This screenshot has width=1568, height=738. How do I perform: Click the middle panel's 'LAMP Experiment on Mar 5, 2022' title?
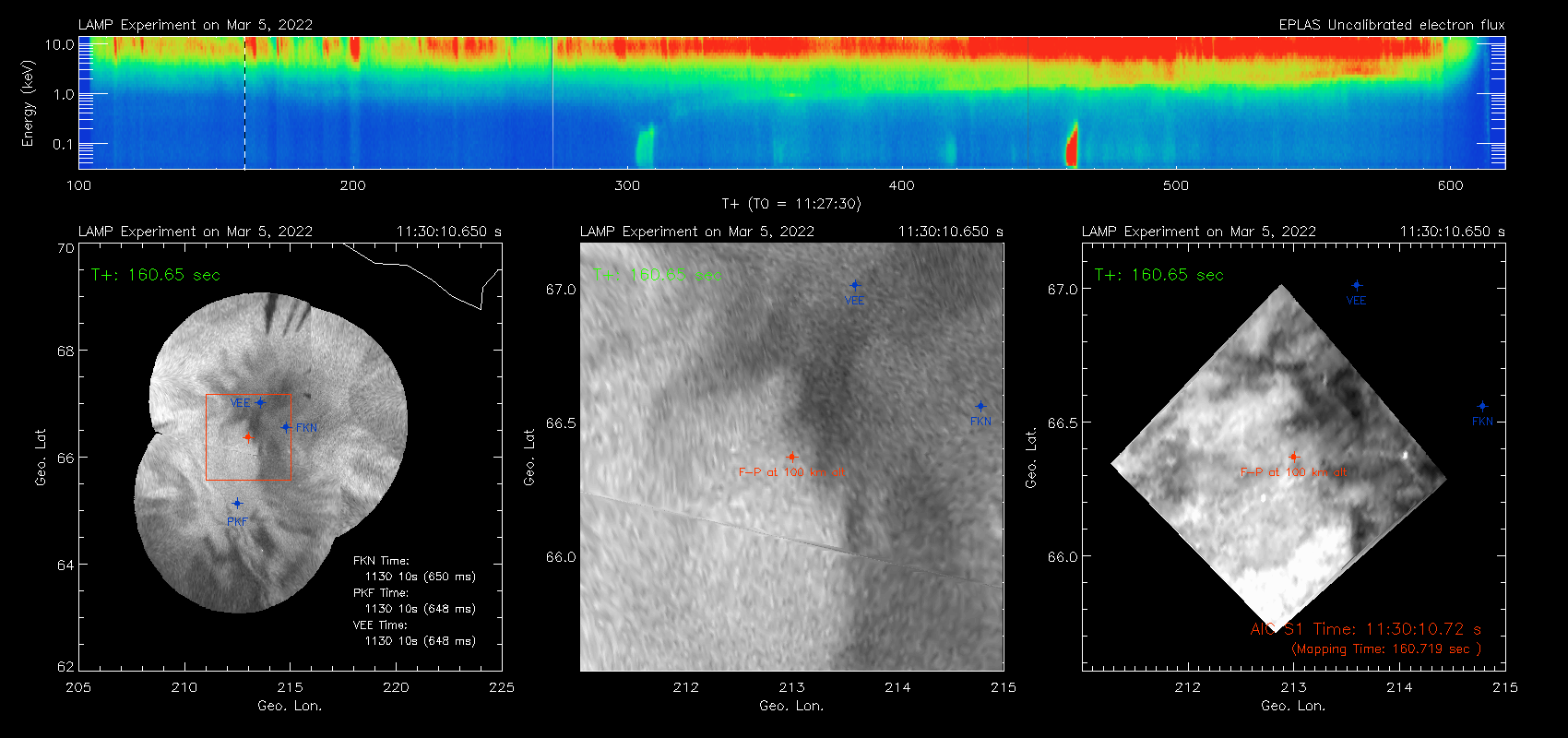697,232
